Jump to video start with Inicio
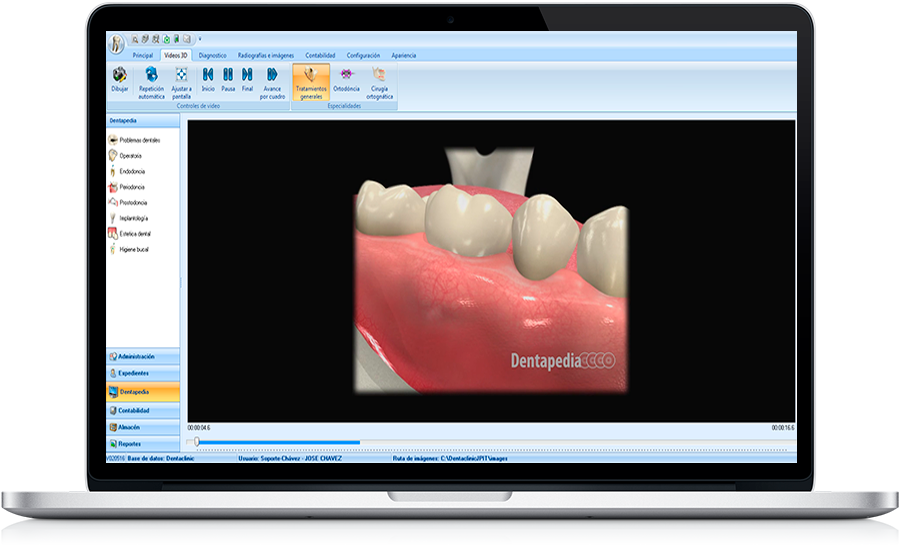 (208, 75)
